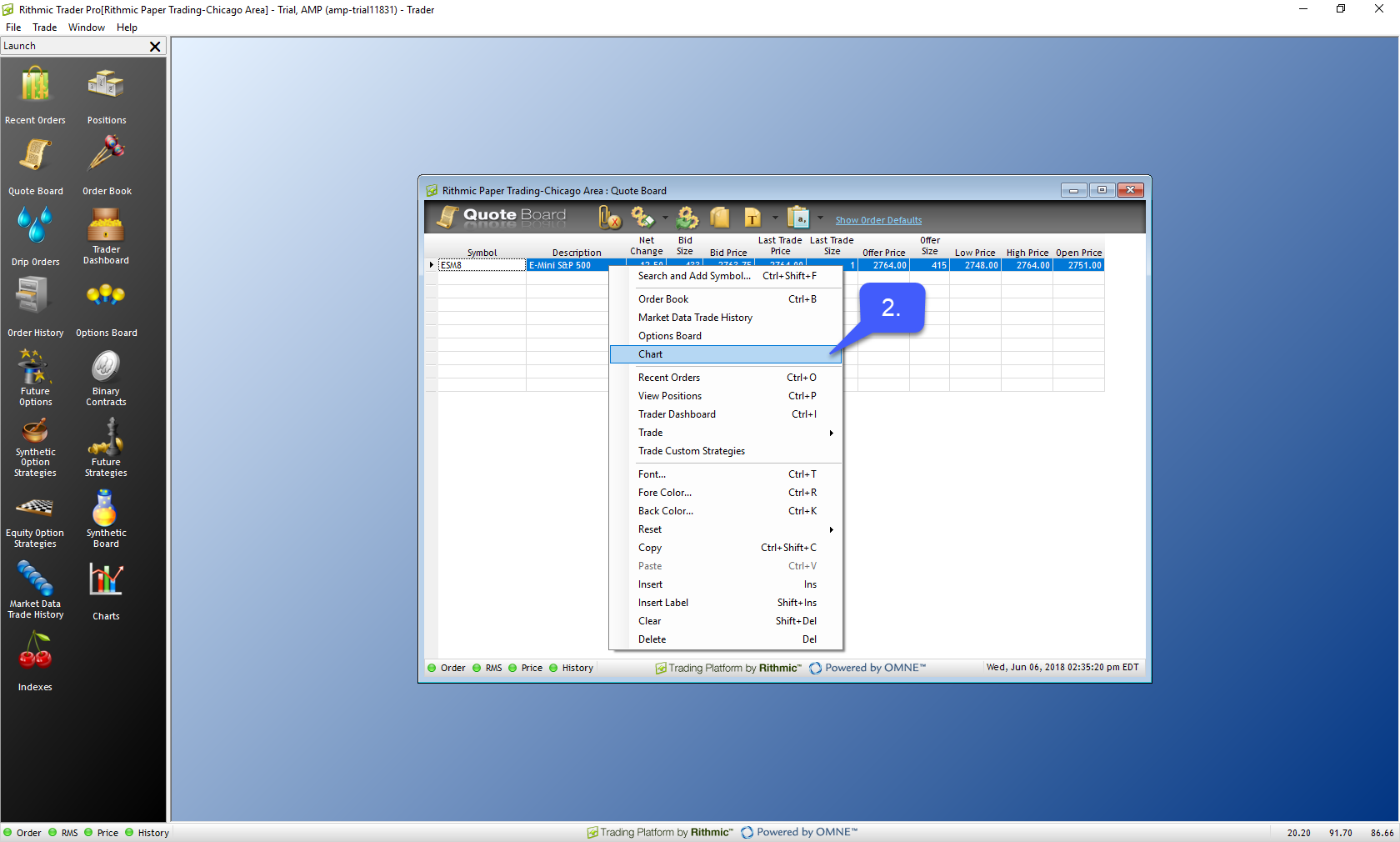The image size is (1400, 842).
Task: Open the Window menu in menu bar
Action: coord(86,28)
